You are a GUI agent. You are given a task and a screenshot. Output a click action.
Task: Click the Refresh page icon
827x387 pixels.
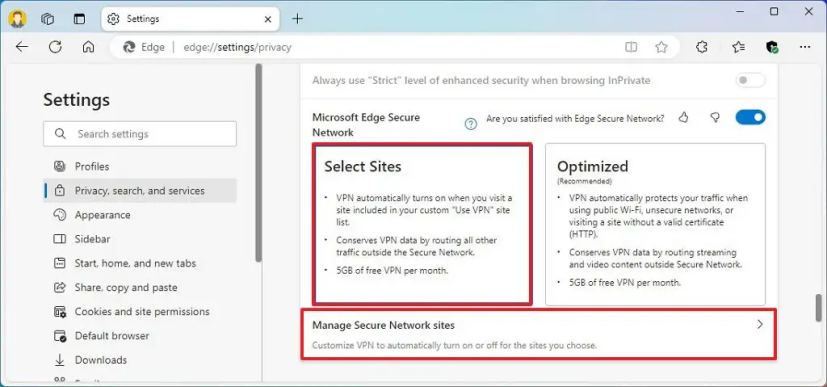click(x=55, y=47)
